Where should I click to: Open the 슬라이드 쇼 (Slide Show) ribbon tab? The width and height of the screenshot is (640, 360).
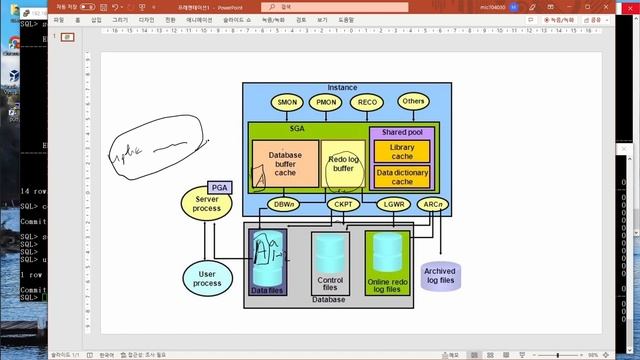237,20
